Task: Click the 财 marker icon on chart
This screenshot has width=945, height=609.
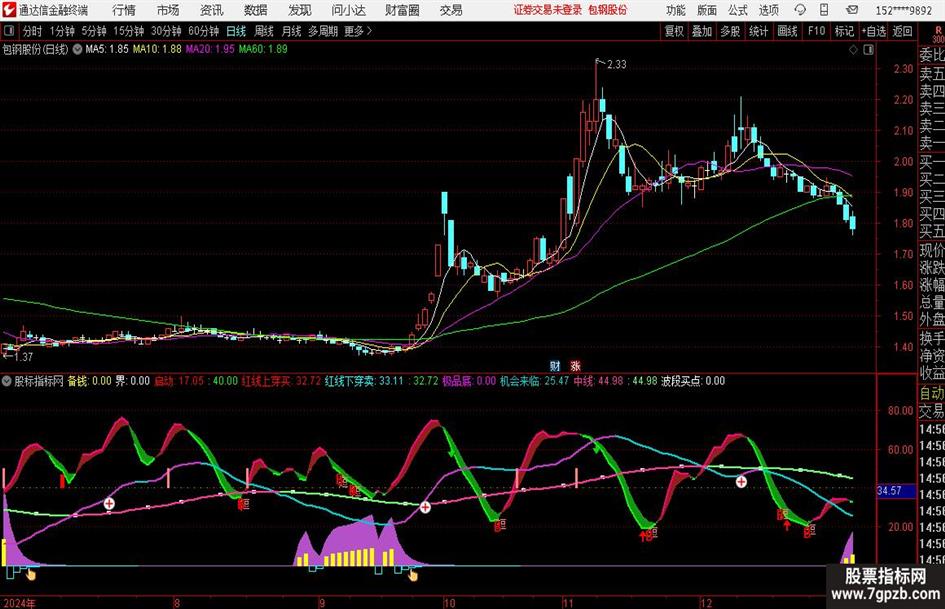Action: click(554, 365)
